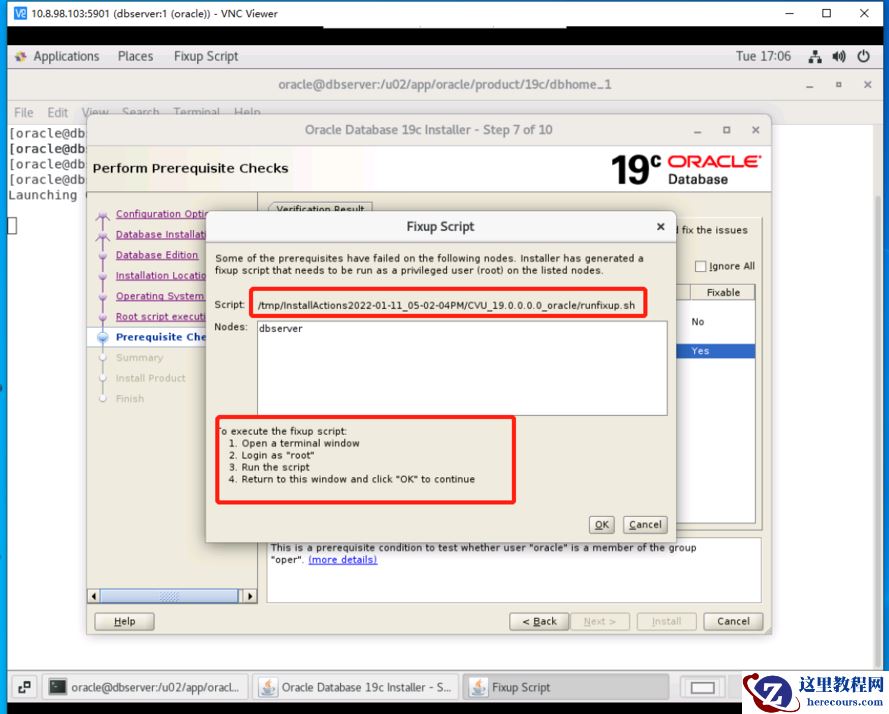Switch to oracle@dbserver terminal taskbar item
The height and width of the screenshot is (714, 889).
pyautogui.click(x=146, y=687)
